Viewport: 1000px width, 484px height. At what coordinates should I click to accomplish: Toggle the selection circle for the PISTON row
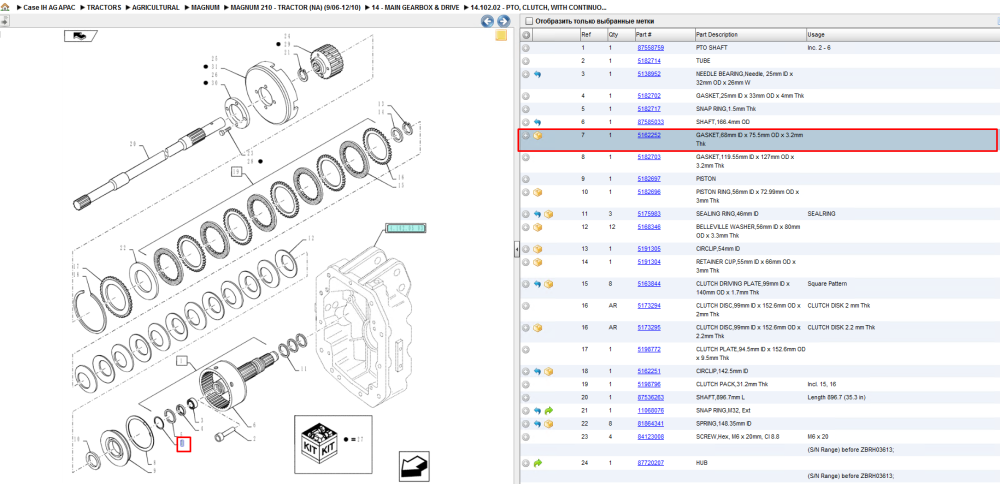[x=526, y=179]
